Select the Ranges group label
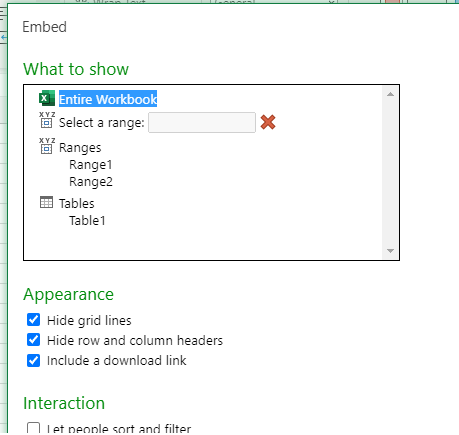 pos(80,148)
